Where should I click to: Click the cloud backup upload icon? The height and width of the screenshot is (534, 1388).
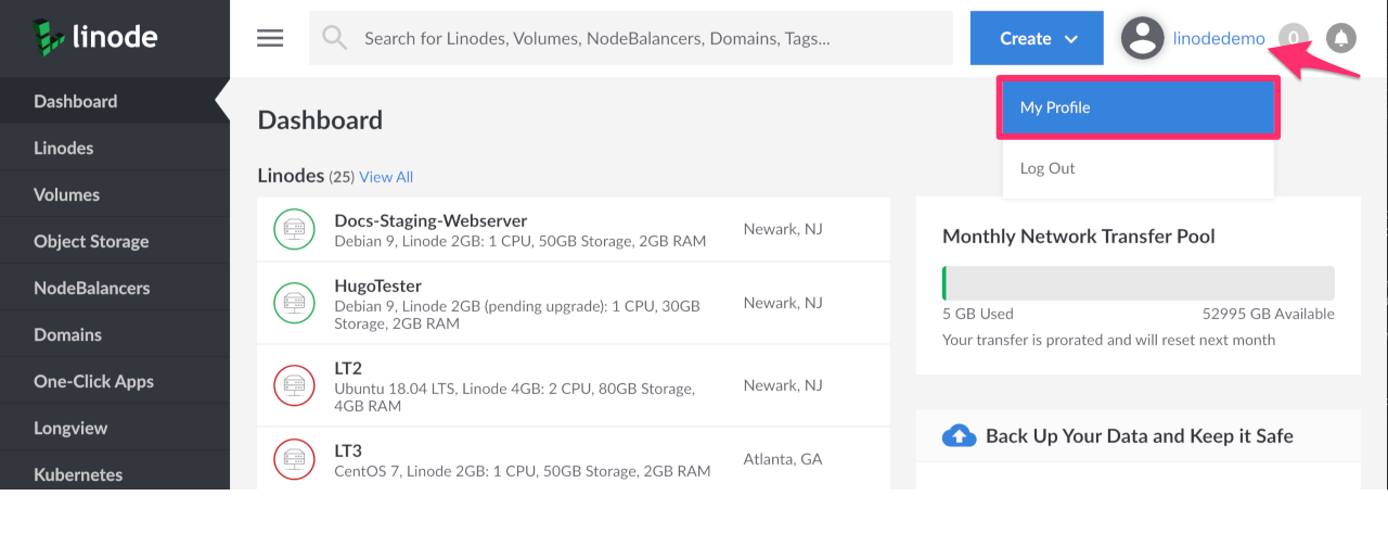click(959, 436)
